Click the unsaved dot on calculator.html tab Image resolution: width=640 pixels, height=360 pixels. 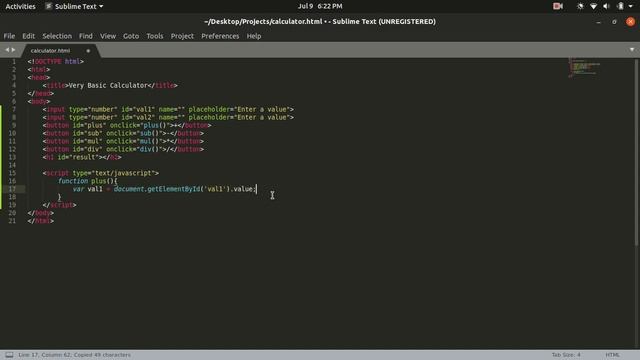pos(88,51)
